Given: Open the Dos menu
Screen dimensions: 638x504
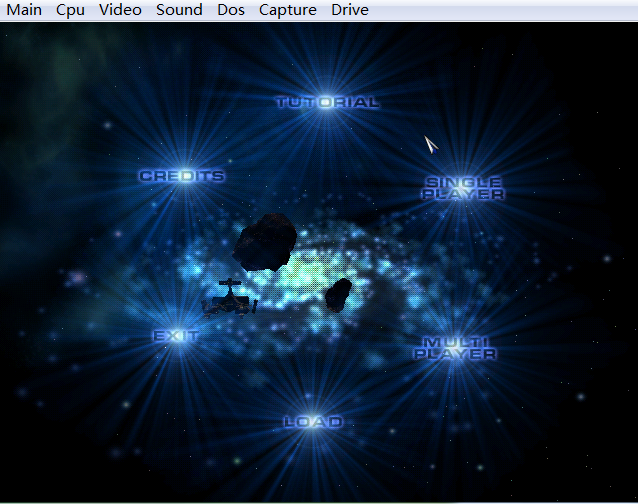Looking at the screenshot, I should pyautogui.click(x=231, y=10).
